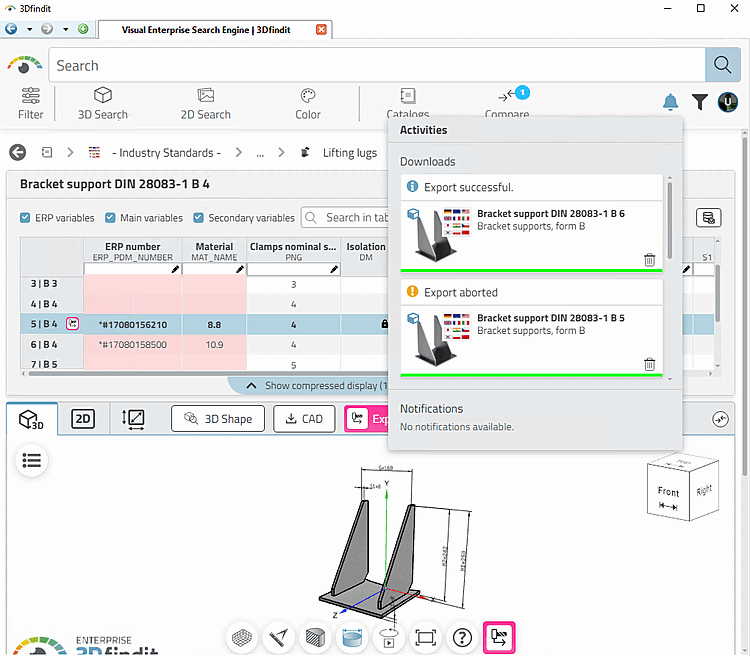Screen dimensions: 750x656
Task: Switch to the 2D view tab
Action: click(x=83, y=419)
